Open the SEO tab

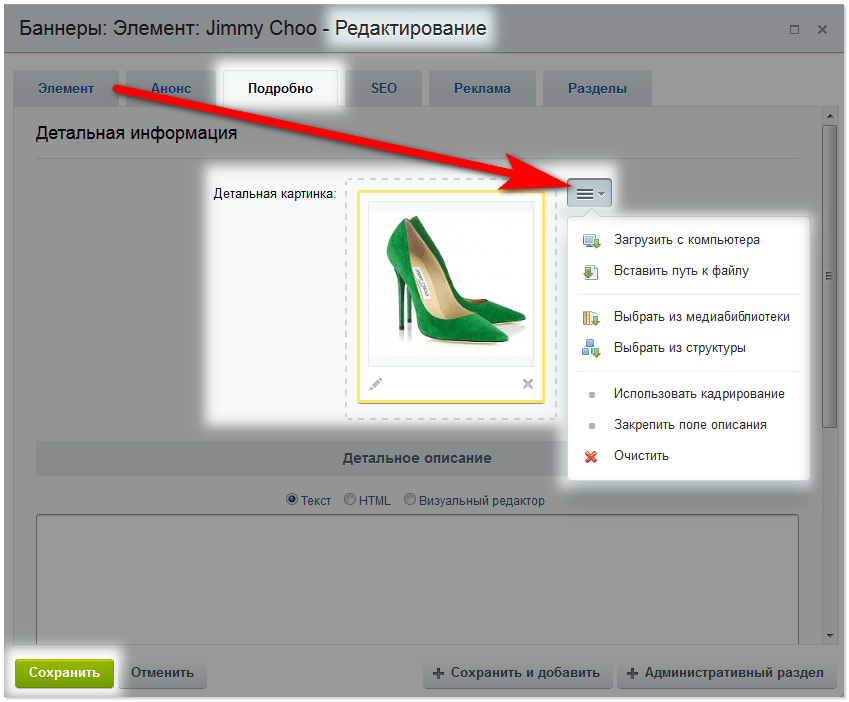click(384, 88)
